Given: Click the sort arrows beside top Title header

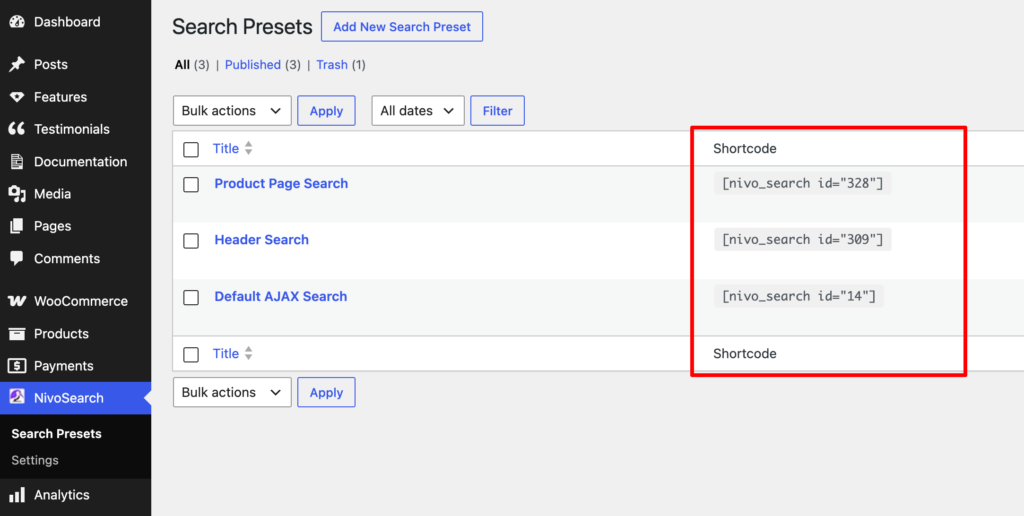Looking at the screenshot, I should click(248, 148).
